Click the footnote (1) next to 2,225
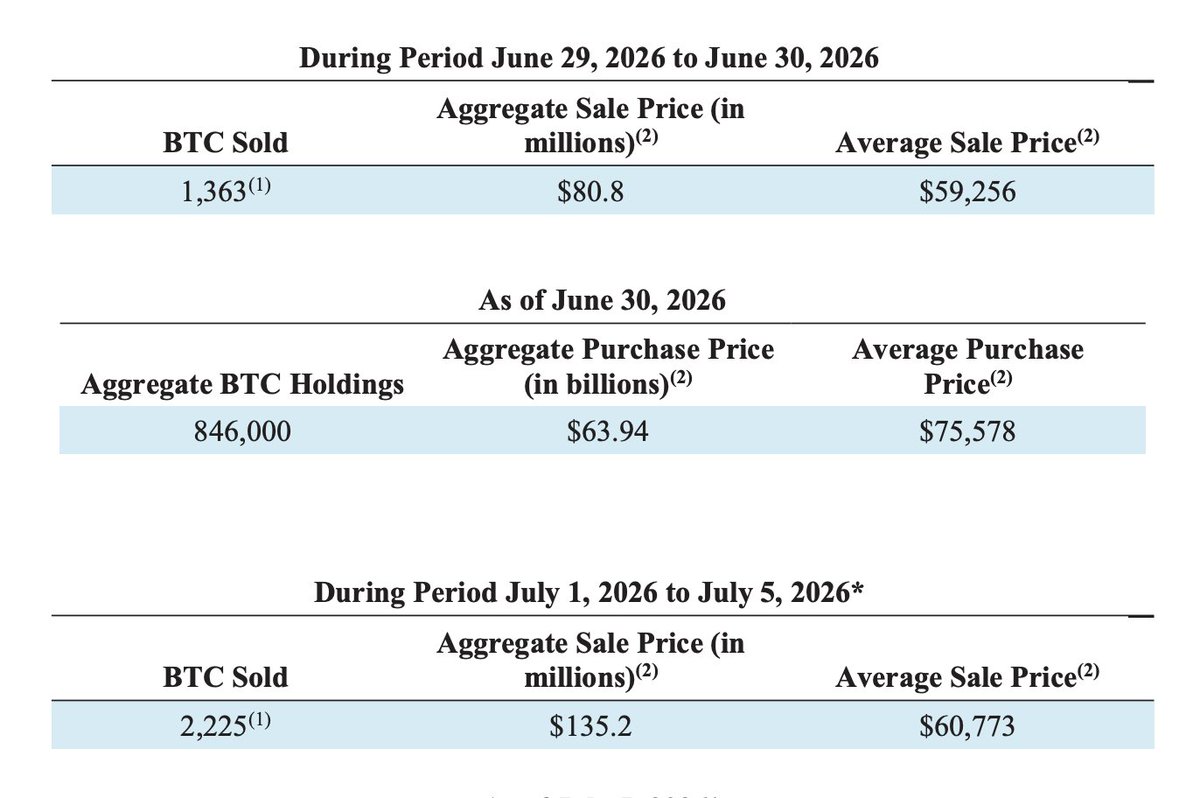This screenshot has width=1200, height=798. click(259, 720)
